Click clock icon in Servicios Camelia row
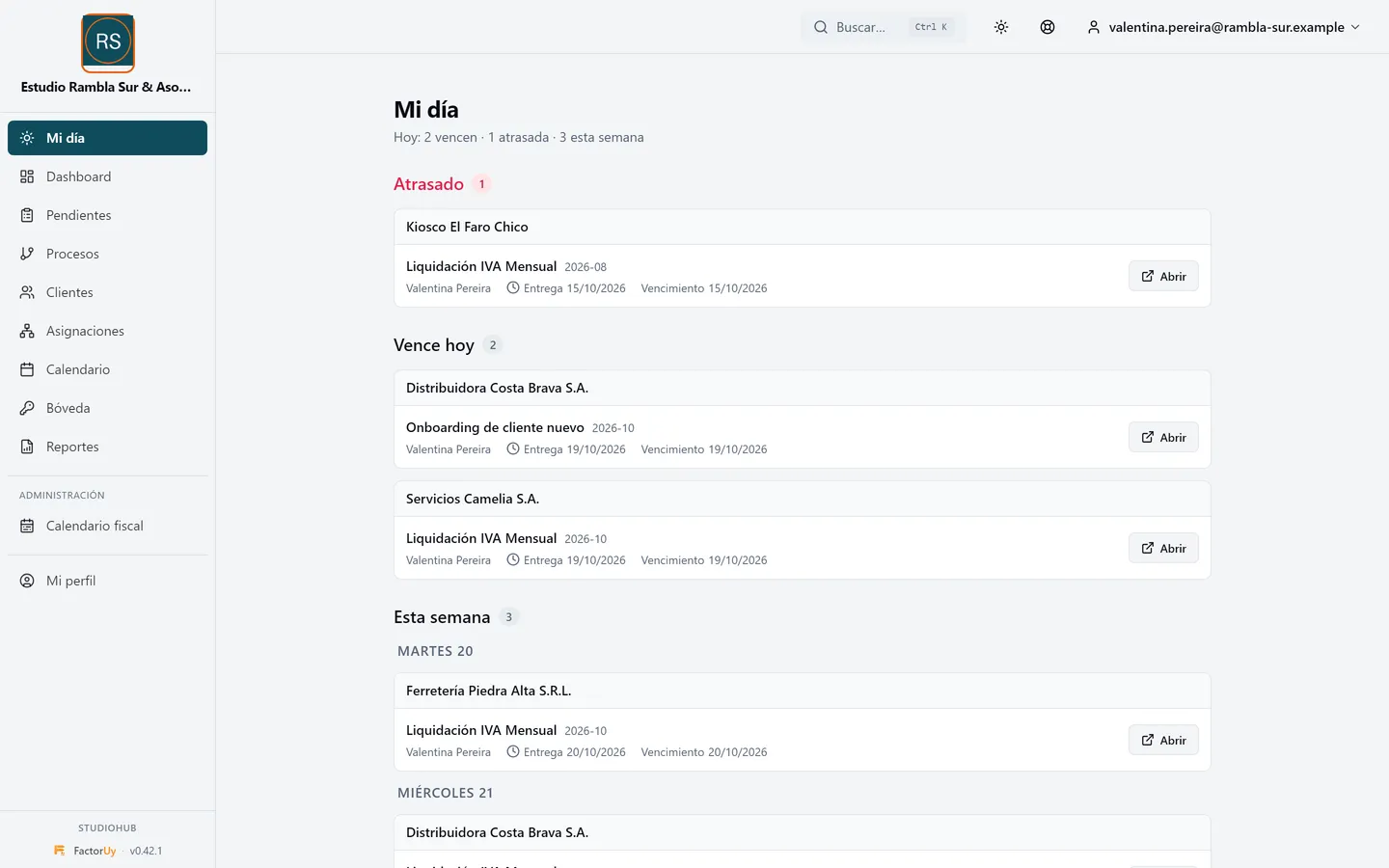The height and width of the screenshot is (868, 1389). tap(513, 559)
